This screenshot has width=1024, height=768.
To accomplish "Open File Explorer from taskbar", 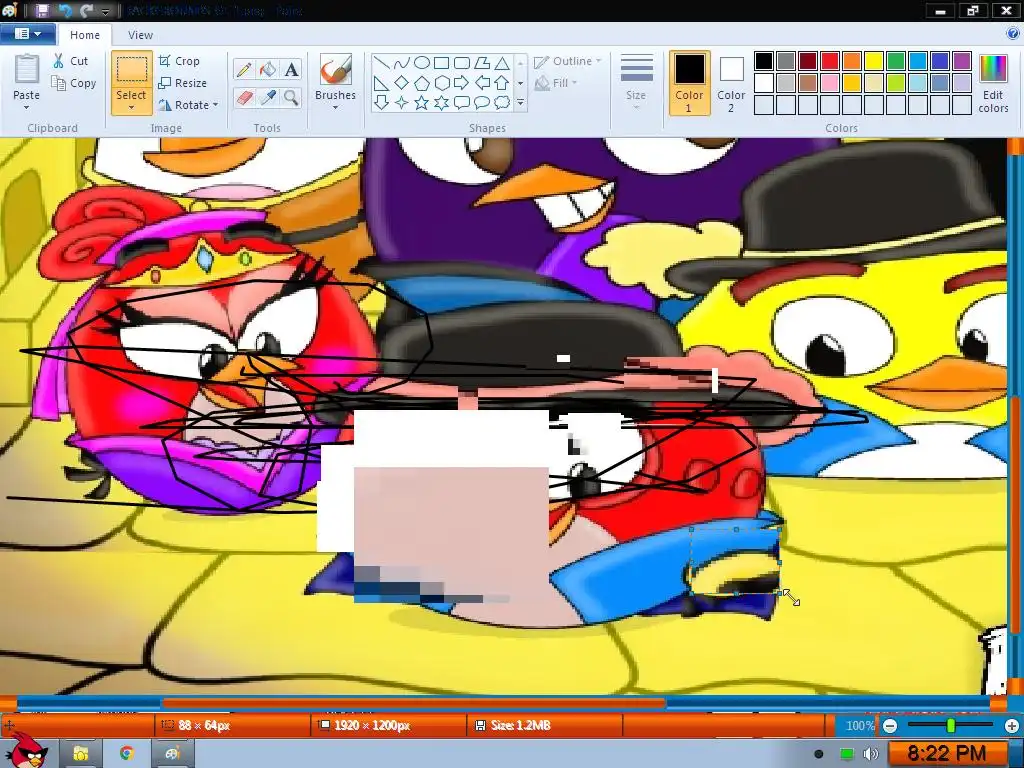I will [x=80, y=754].
